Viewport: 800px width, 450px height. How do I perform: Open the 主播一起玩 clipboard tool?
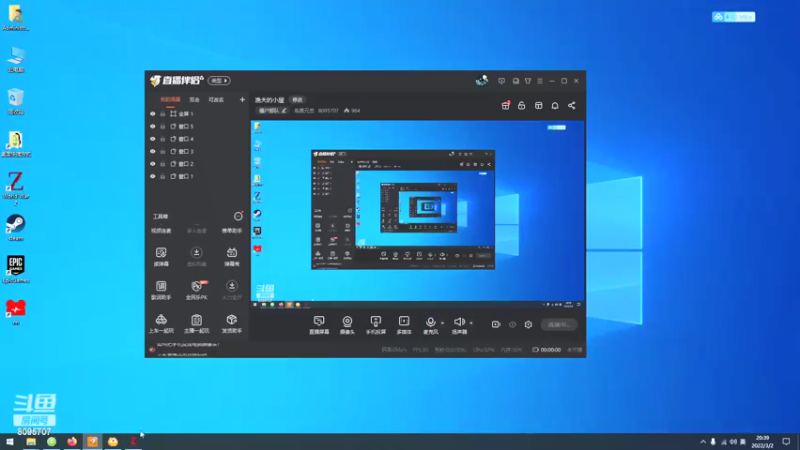196,323
